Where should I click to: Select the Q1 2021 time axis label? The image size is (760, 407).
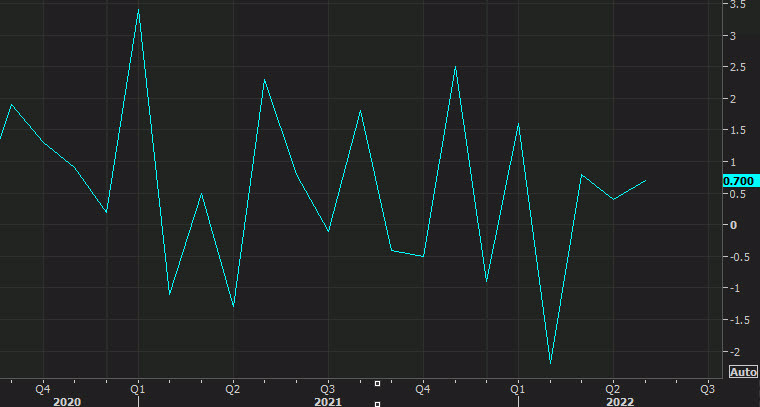pos(138,388)
